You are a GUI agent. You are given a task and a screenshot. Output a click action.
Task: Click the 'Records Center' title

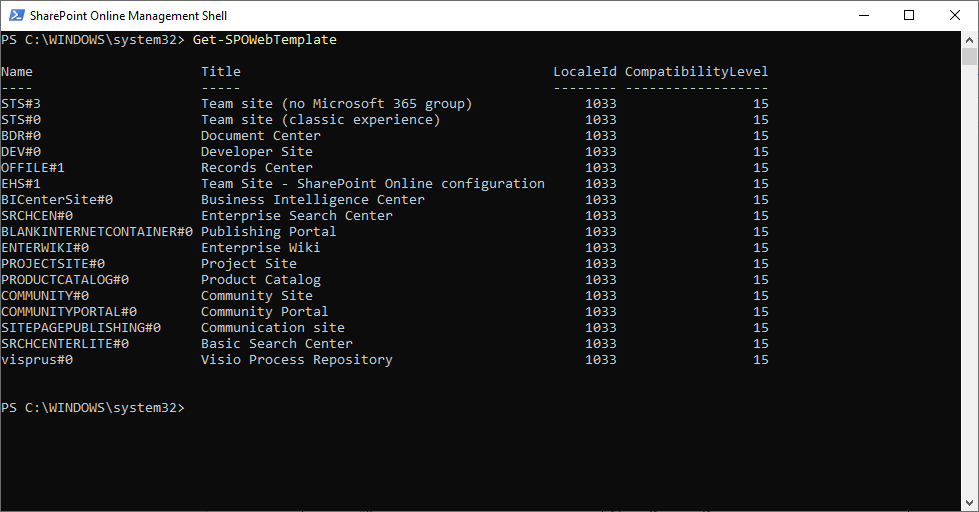coord(257,167)
